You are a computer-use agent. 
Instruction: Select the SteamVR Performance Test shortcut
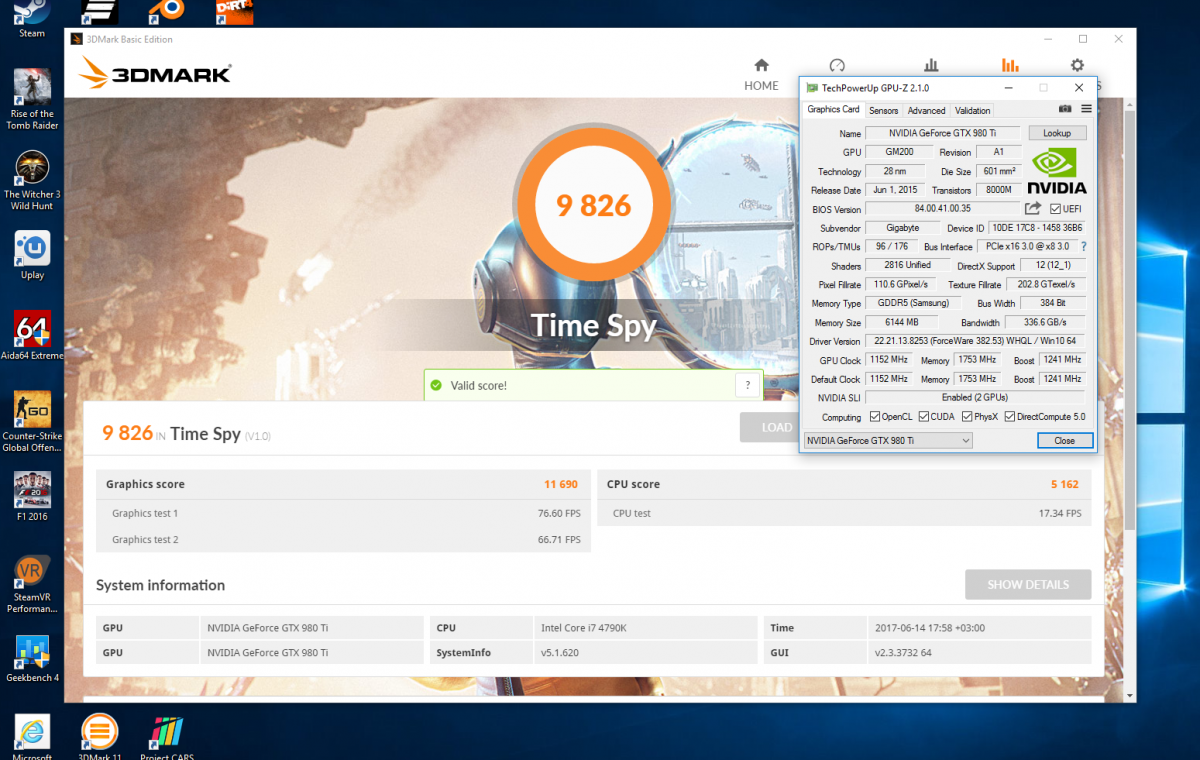(32, 583)
